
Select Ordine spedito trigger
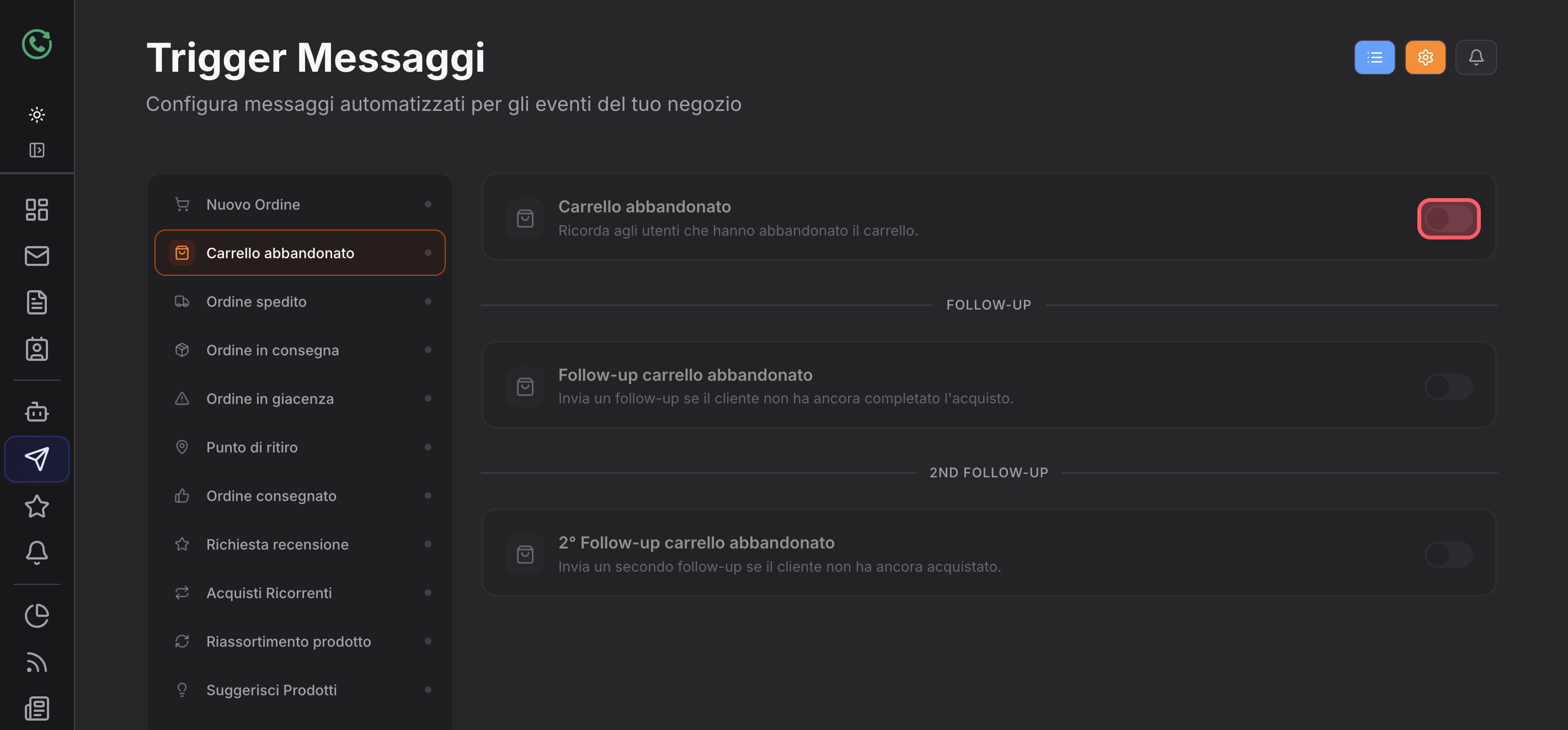(x=300, y=301)
